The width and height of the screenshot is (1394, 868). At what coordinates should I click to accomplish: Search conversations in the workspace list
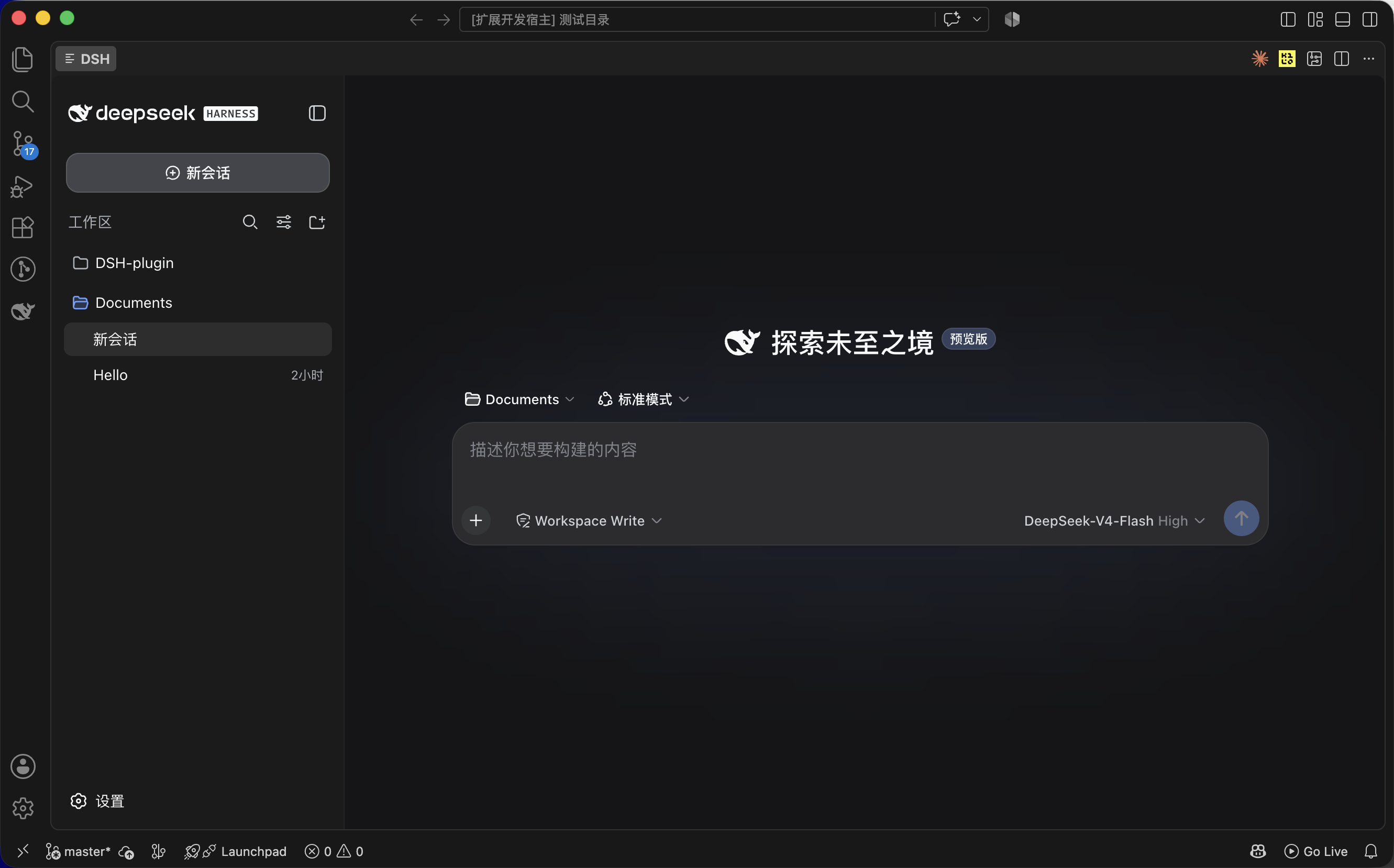click(250, 222)
